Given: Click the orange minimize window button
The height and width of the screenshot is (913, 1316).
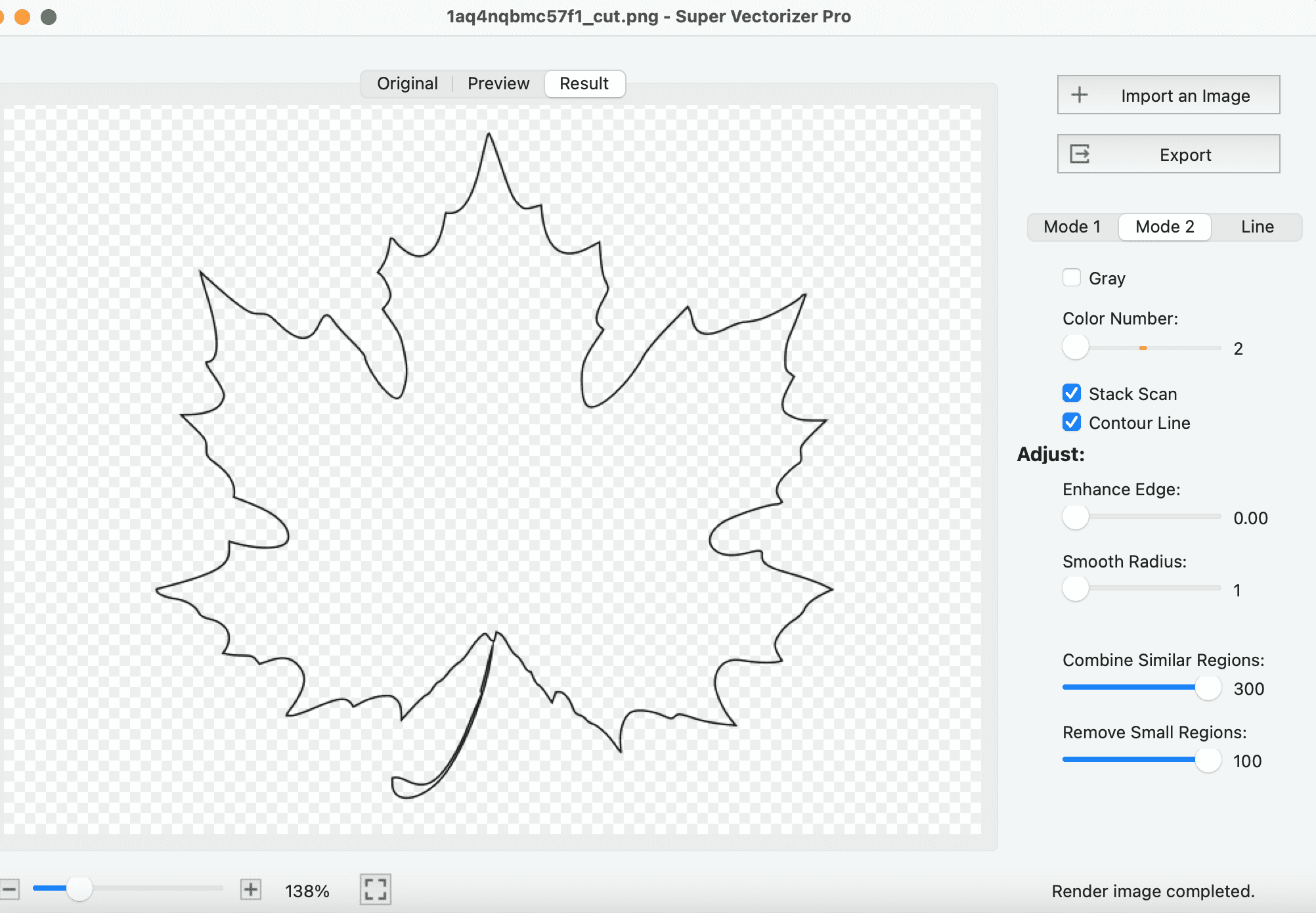Looking at the screenshot, I should [22, 16].
